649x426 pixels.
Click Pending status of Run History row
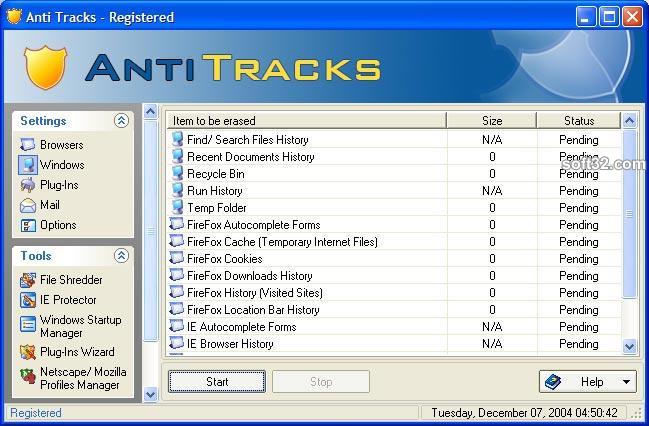click(579, 191)
